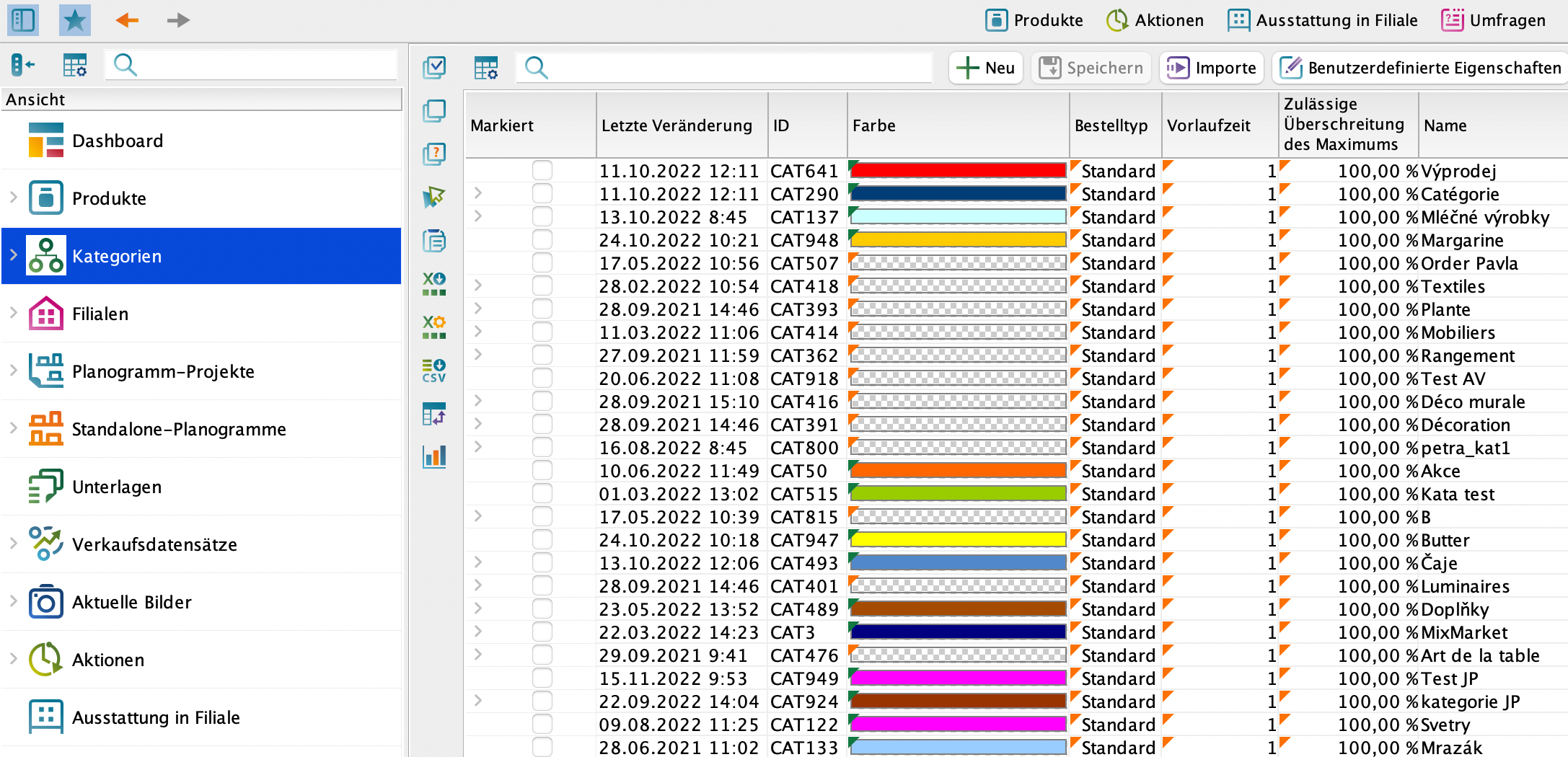Click the Filialen house icon
Screen dimensions: 1568x757
coord(46,313)
